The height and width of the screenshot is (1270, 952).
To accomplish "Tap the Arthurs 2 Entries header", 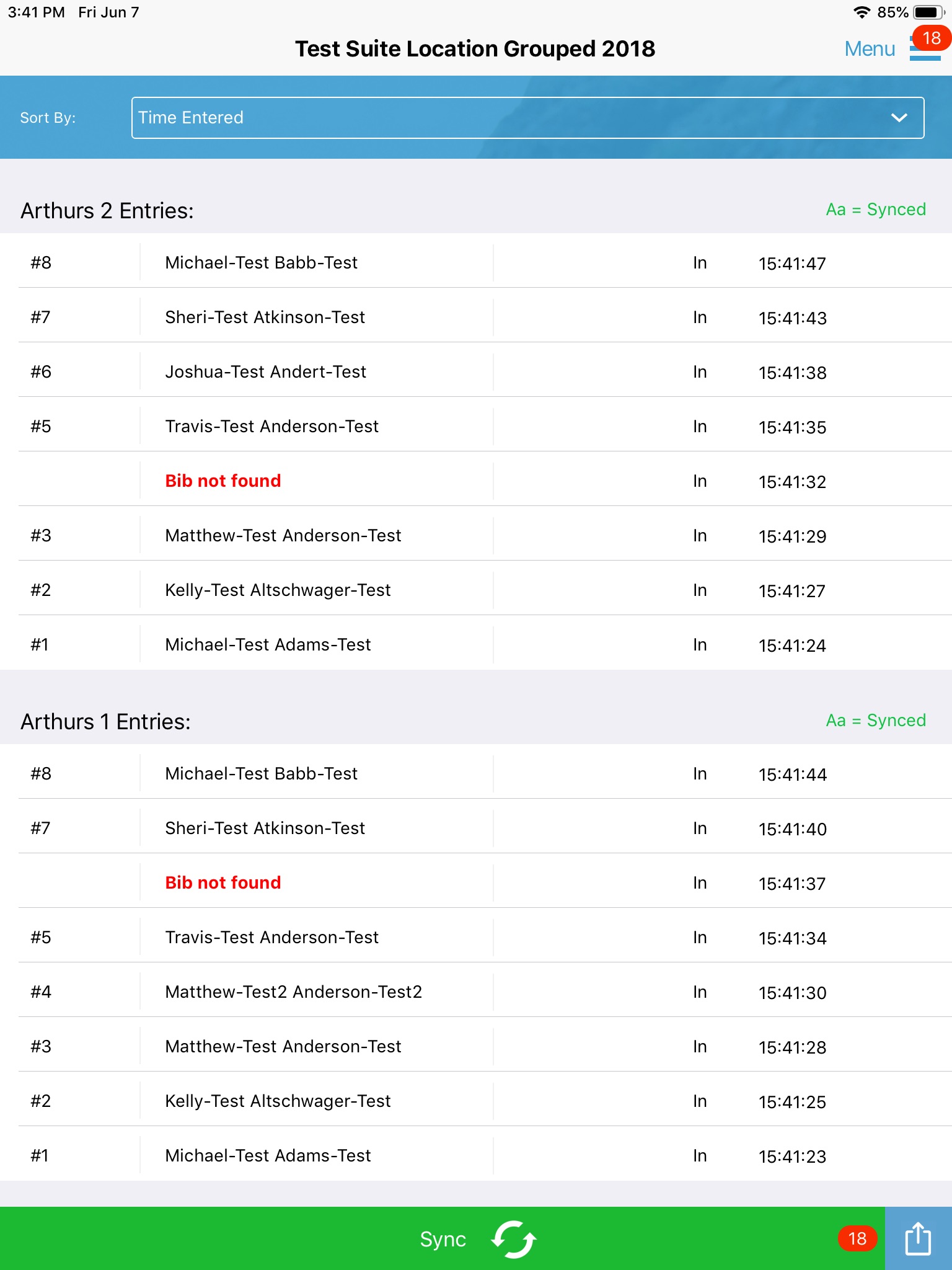I will point(107,211).
